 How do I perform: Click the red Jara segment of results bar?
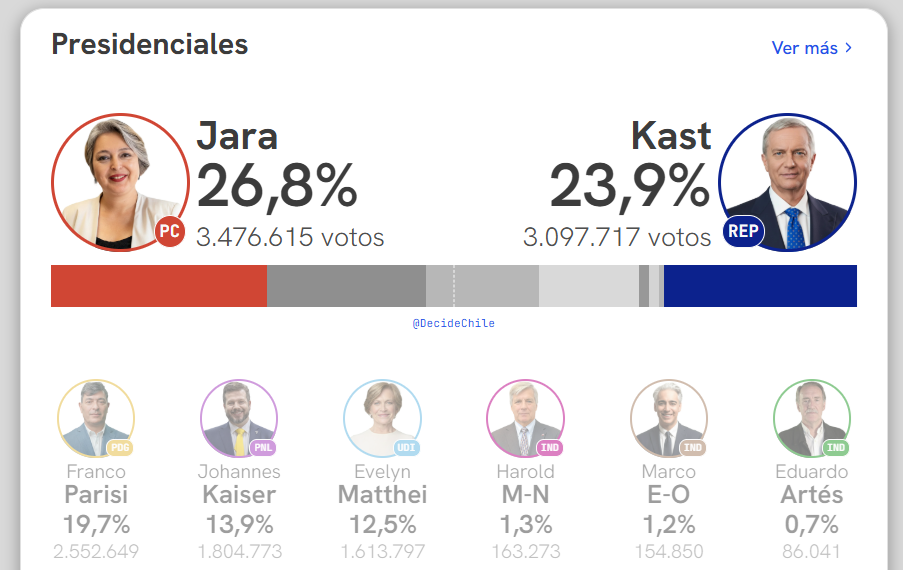158,286
